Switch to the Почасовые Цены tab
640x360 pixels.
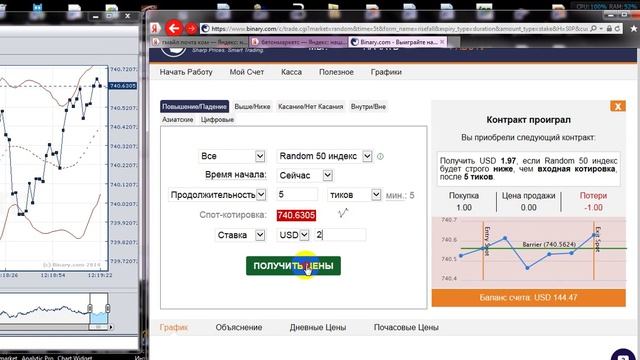click(406, 327)
